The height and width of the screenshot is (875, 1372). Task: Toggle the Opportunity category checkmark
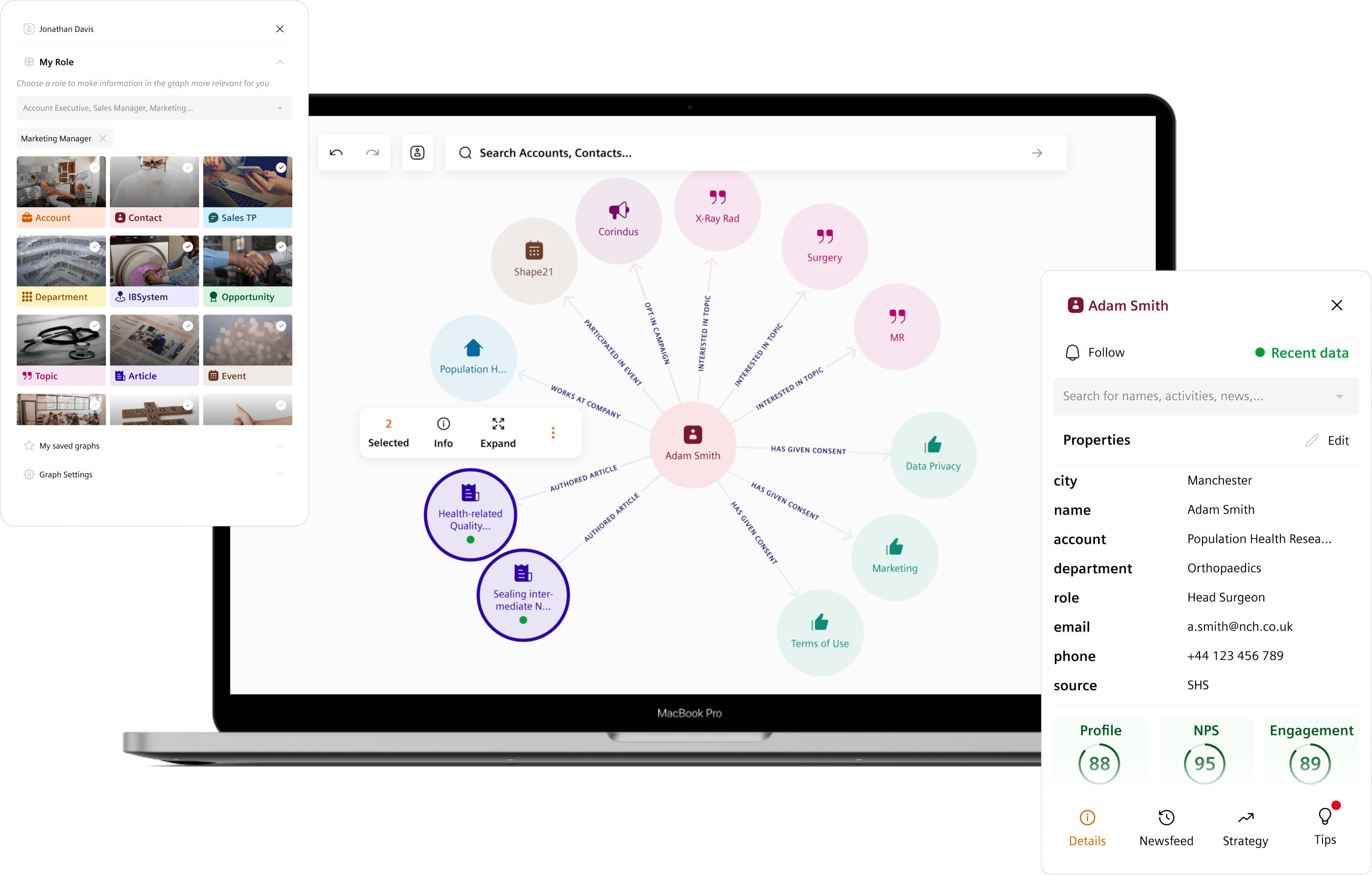point(281,246)
